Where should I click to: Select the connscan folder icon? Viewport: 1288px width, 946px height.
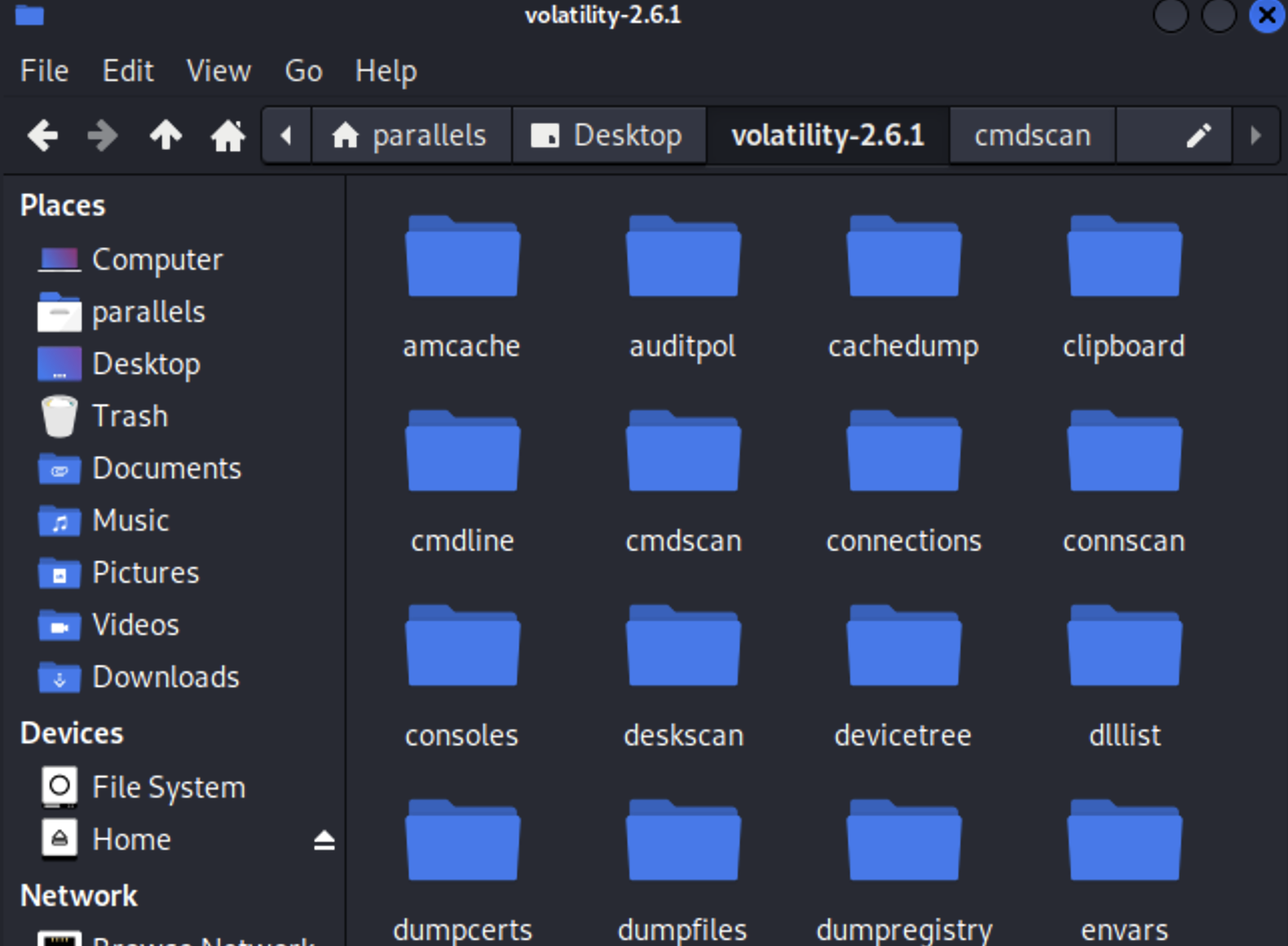1124,451
